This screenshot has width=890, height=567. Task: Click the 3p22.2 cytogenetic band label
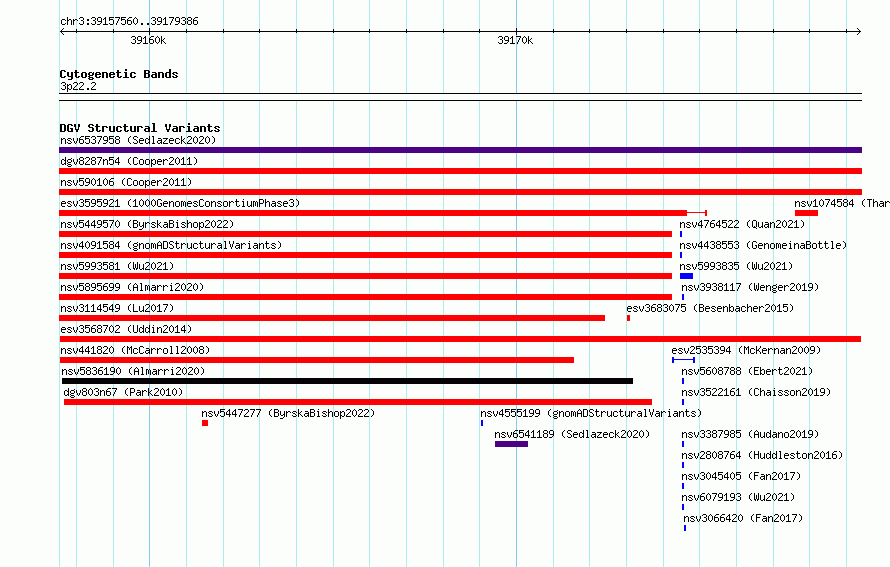pos(78,86)
